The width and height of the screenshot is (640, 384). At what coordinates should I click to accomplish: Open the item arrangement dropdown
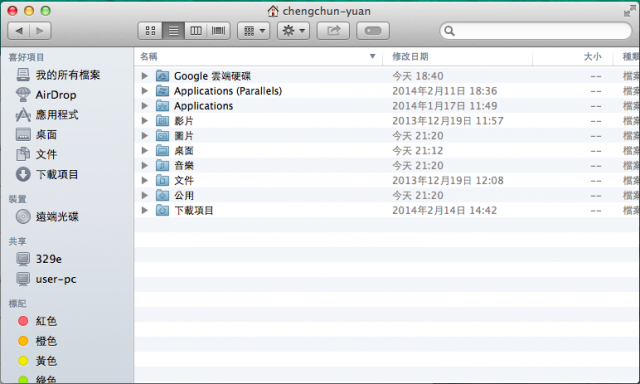(253, 31)
